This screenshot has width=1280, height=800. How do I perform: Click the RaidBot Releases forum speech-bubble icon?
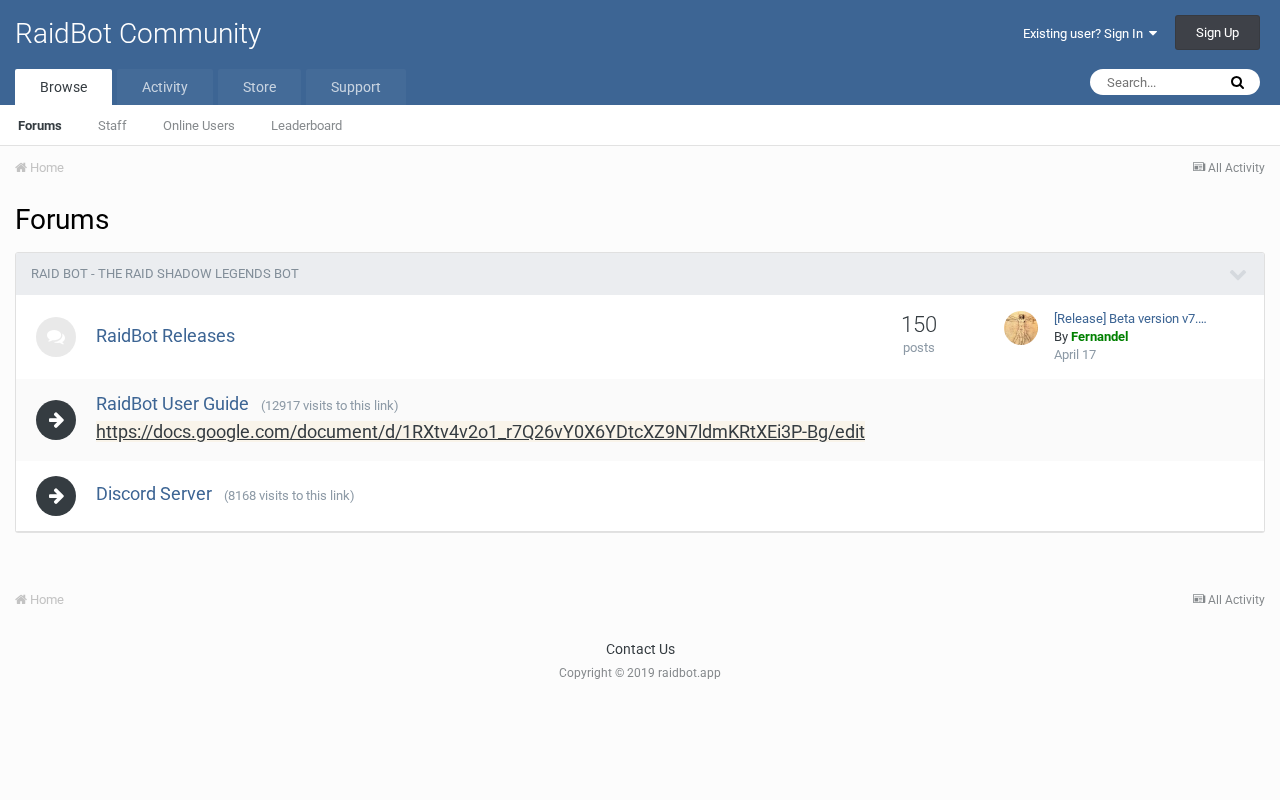pos(56,337)
